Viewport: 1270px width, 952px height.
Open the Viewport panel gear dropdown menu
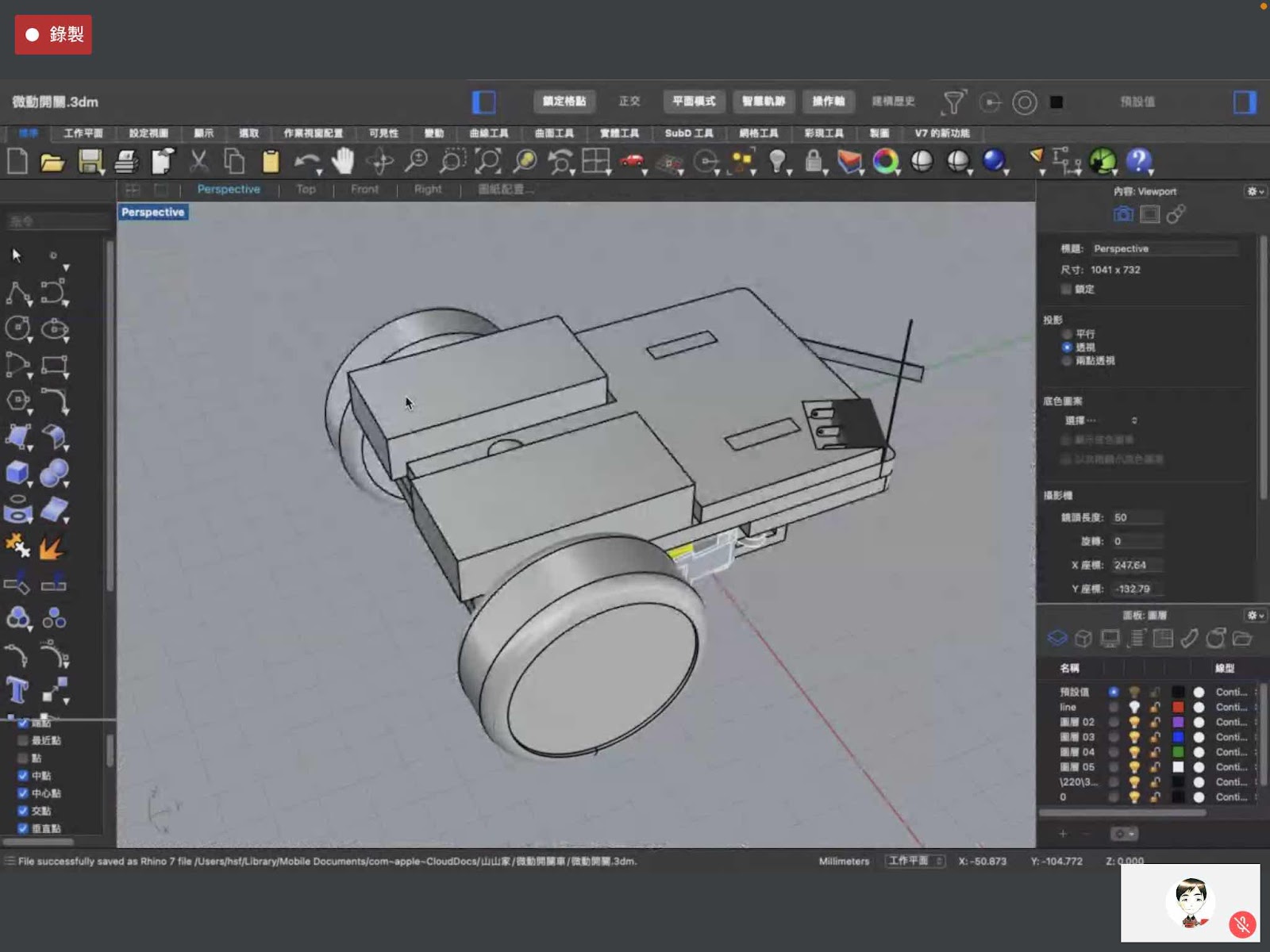click(1255, 191)
